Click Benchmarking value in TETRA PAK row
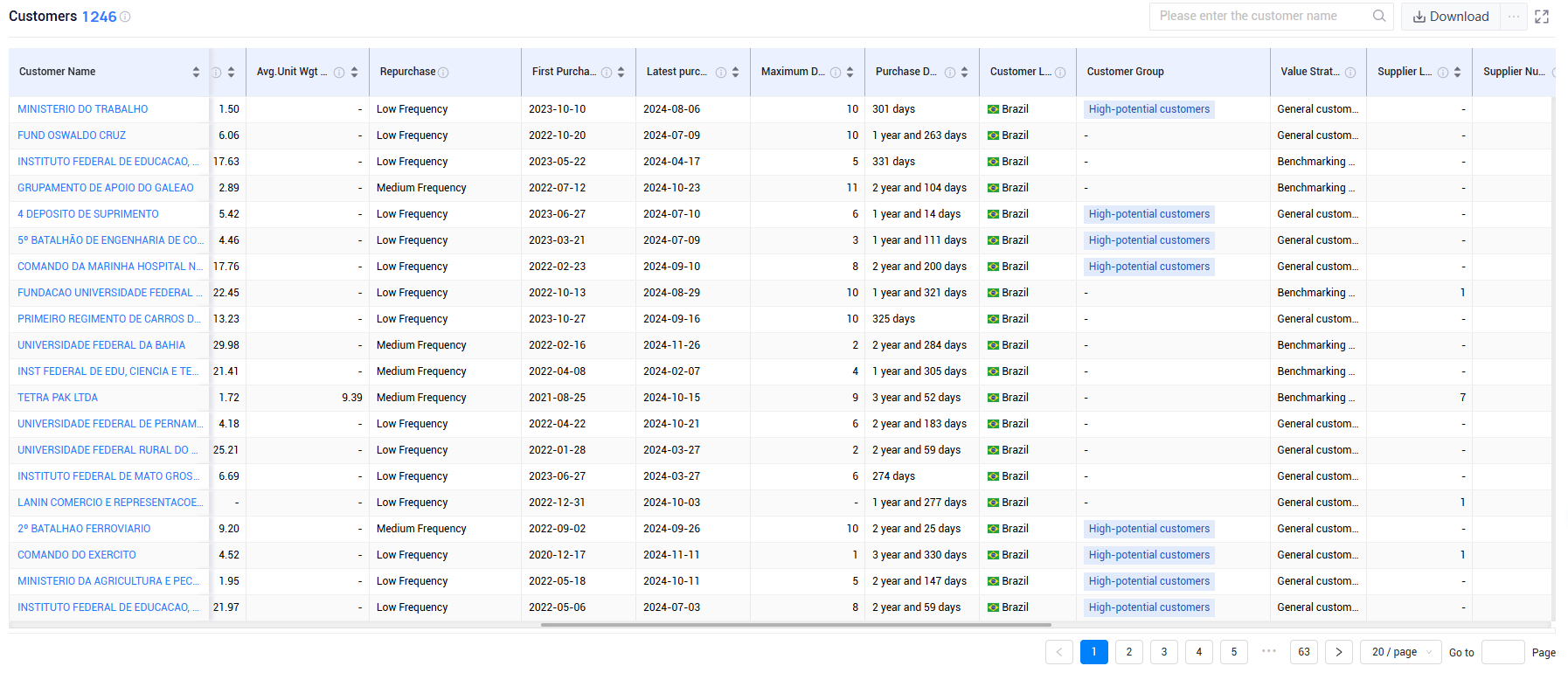Image resolution: width=1568 pixels, height=673 pixels. pyautogui.click(x=1316, y=398)
